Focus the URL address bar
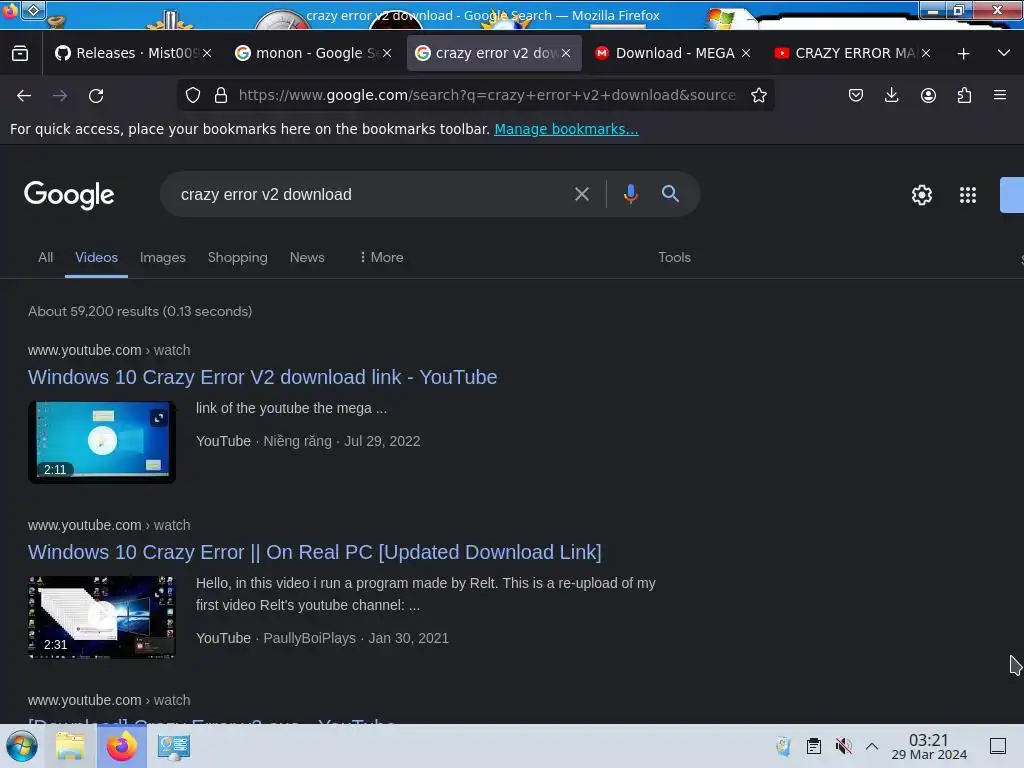 pos(487,95)
